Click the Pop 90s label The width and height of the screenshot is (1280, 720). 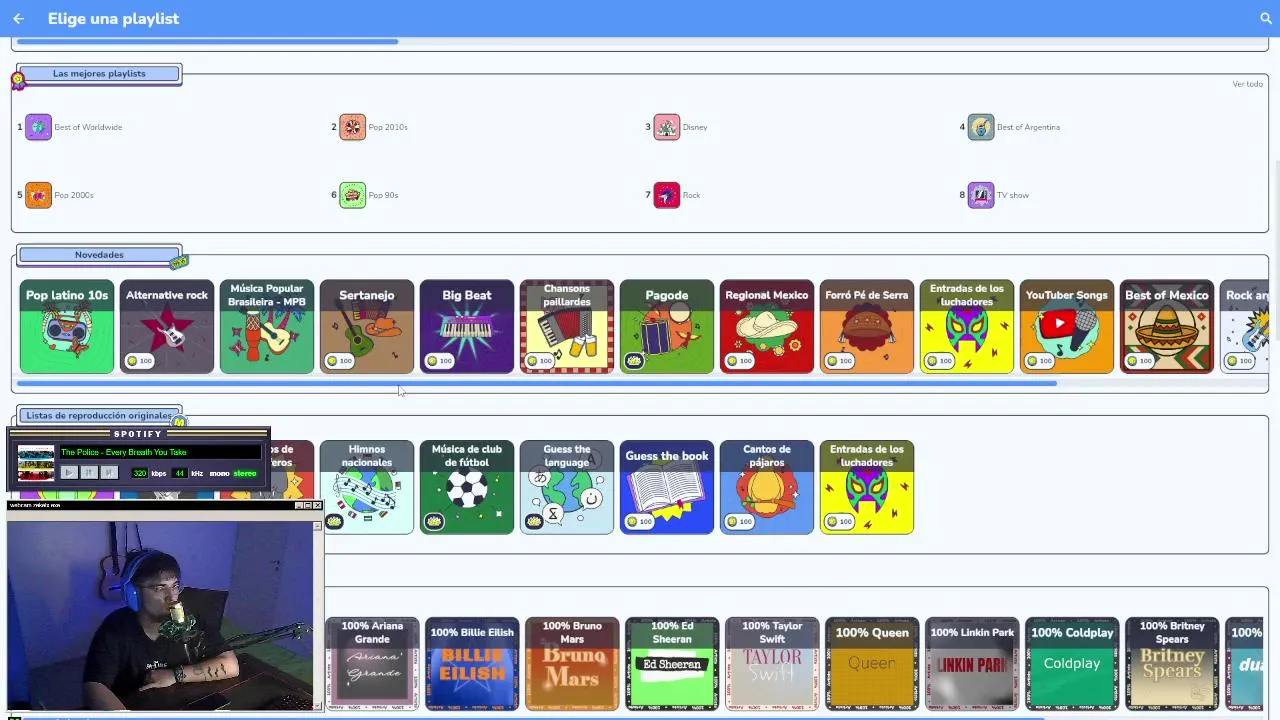coord(383,195)
